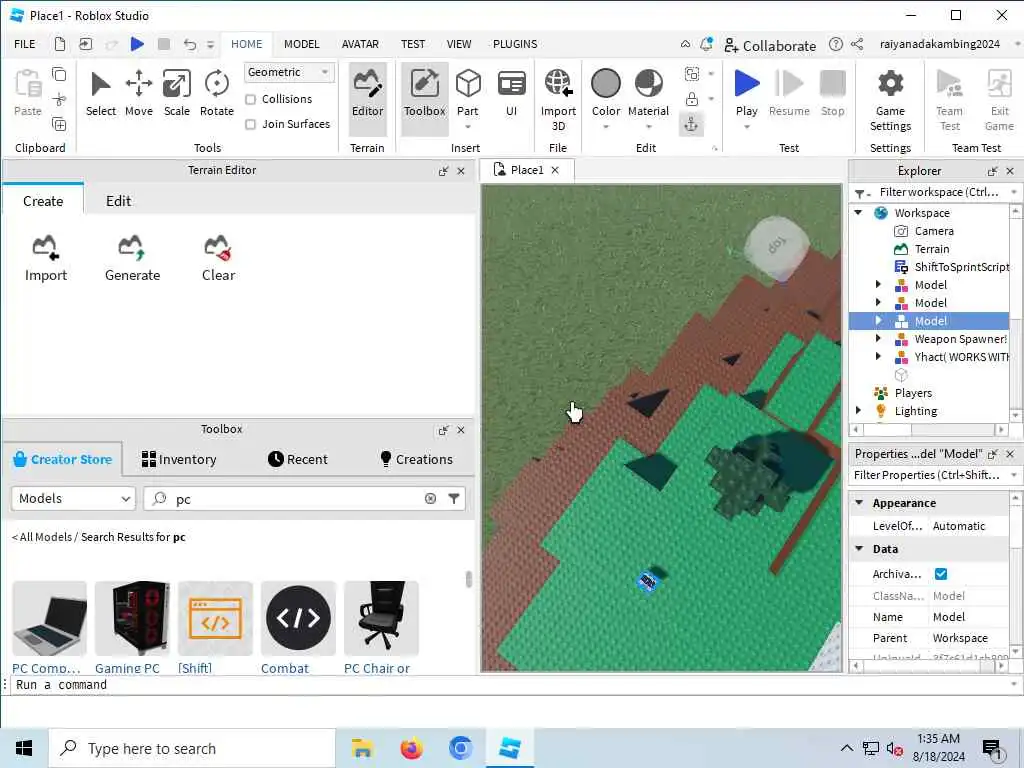Click Import 3D file button

tap(558, 101)
